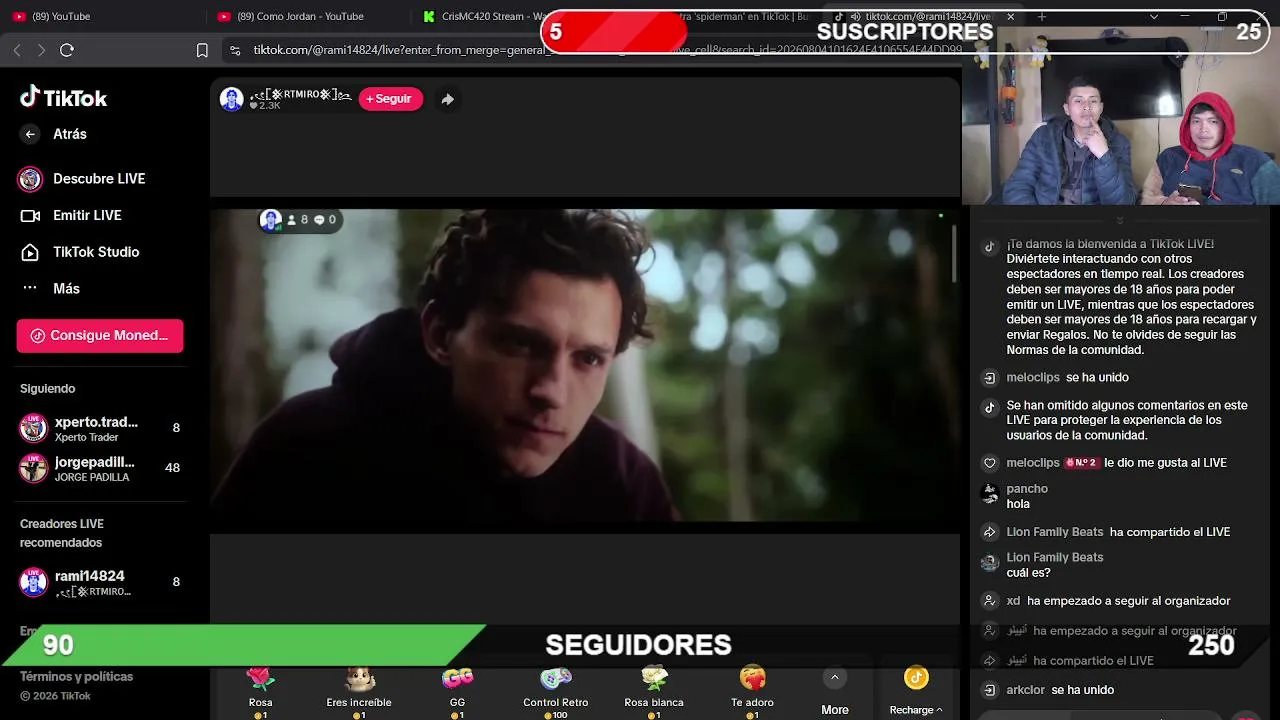
Task: Open pancho's avatar in the chat
Action: [x=990, y=493]
